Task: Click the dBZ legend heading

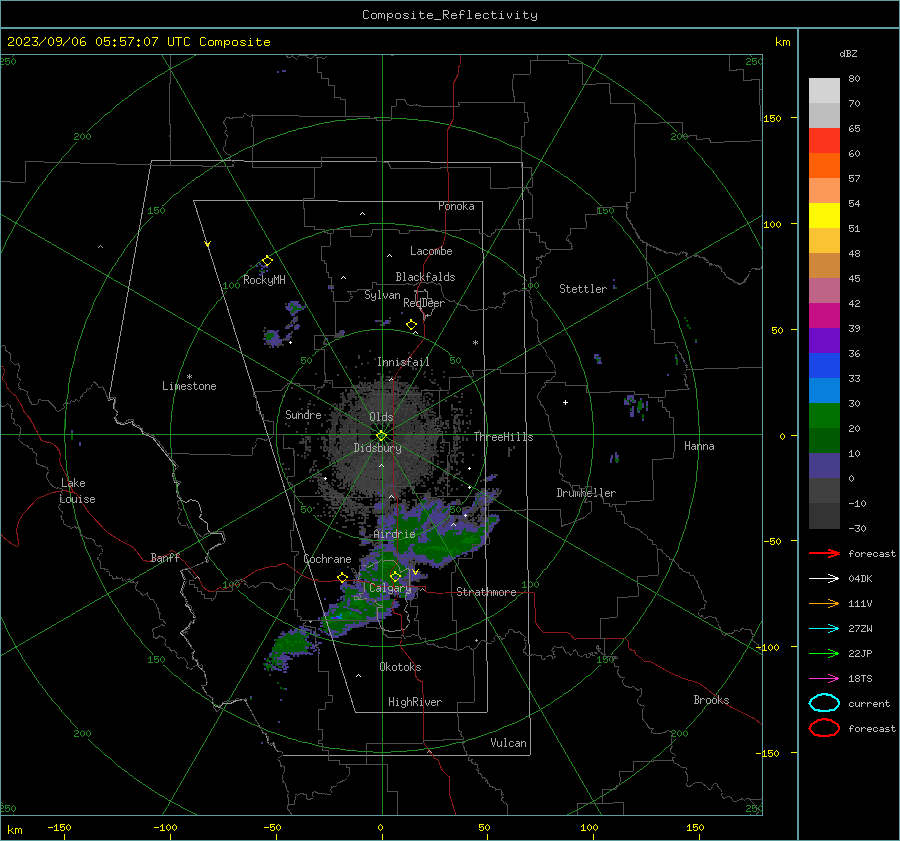Action: 848,53
